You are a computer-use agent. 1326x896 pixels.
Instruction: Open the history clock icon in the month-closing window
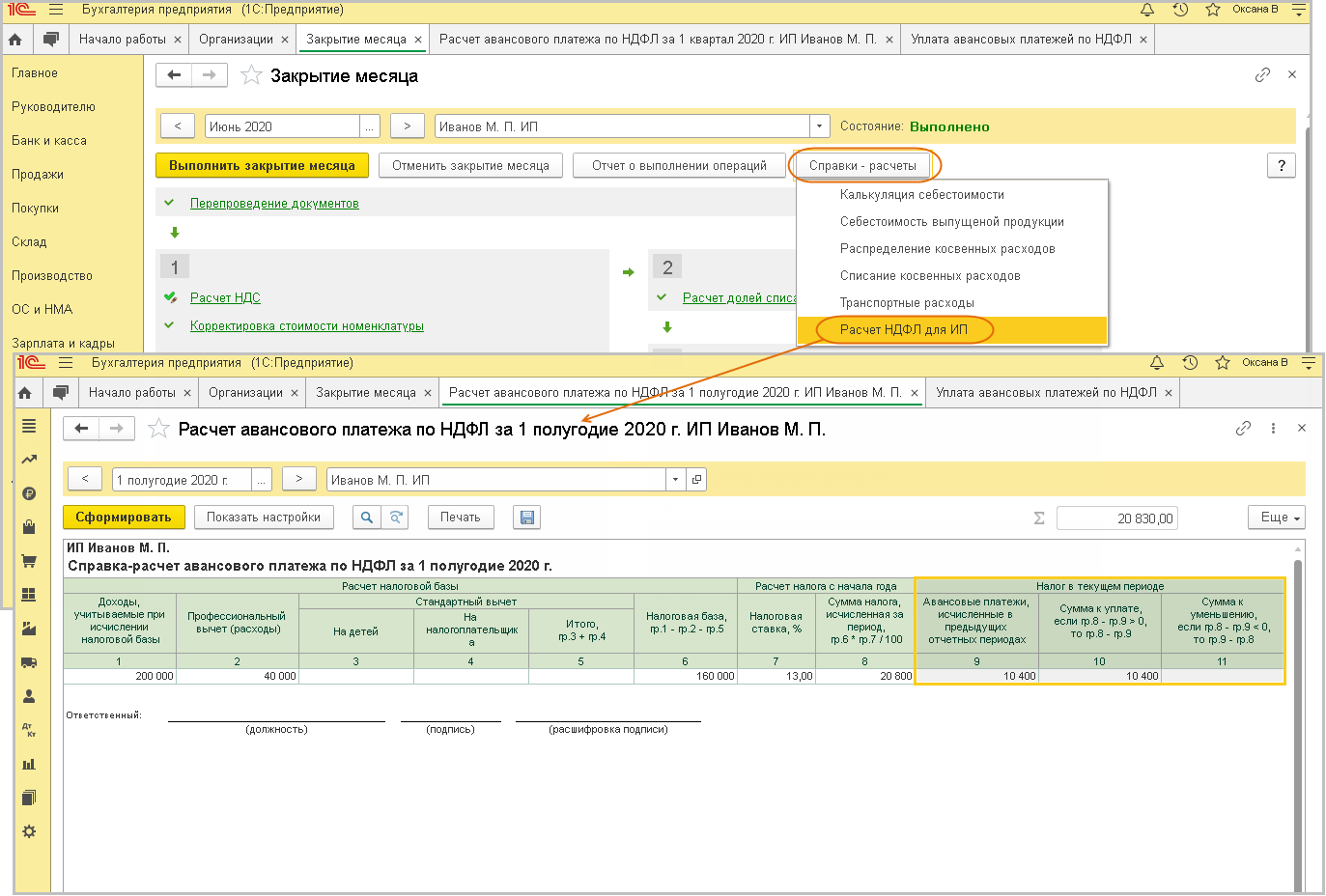click(x=1180, y=10)
